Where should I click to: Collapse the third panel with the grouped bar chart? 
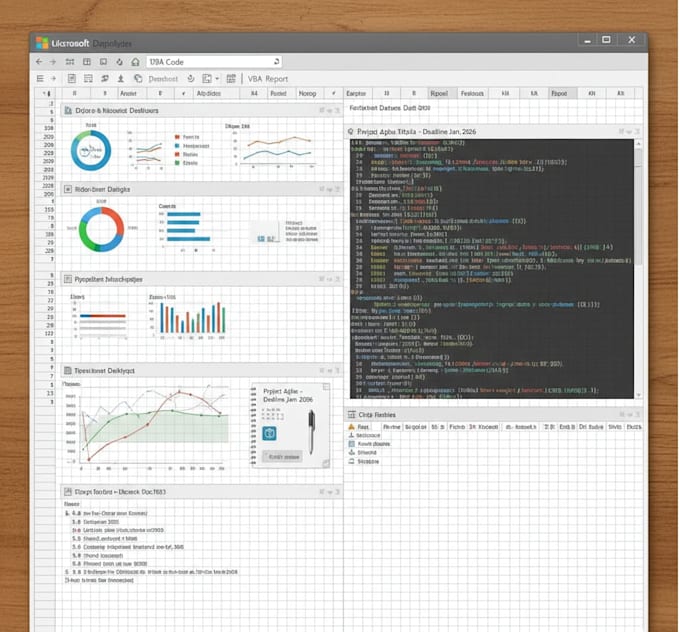click(x=330, y=279)
